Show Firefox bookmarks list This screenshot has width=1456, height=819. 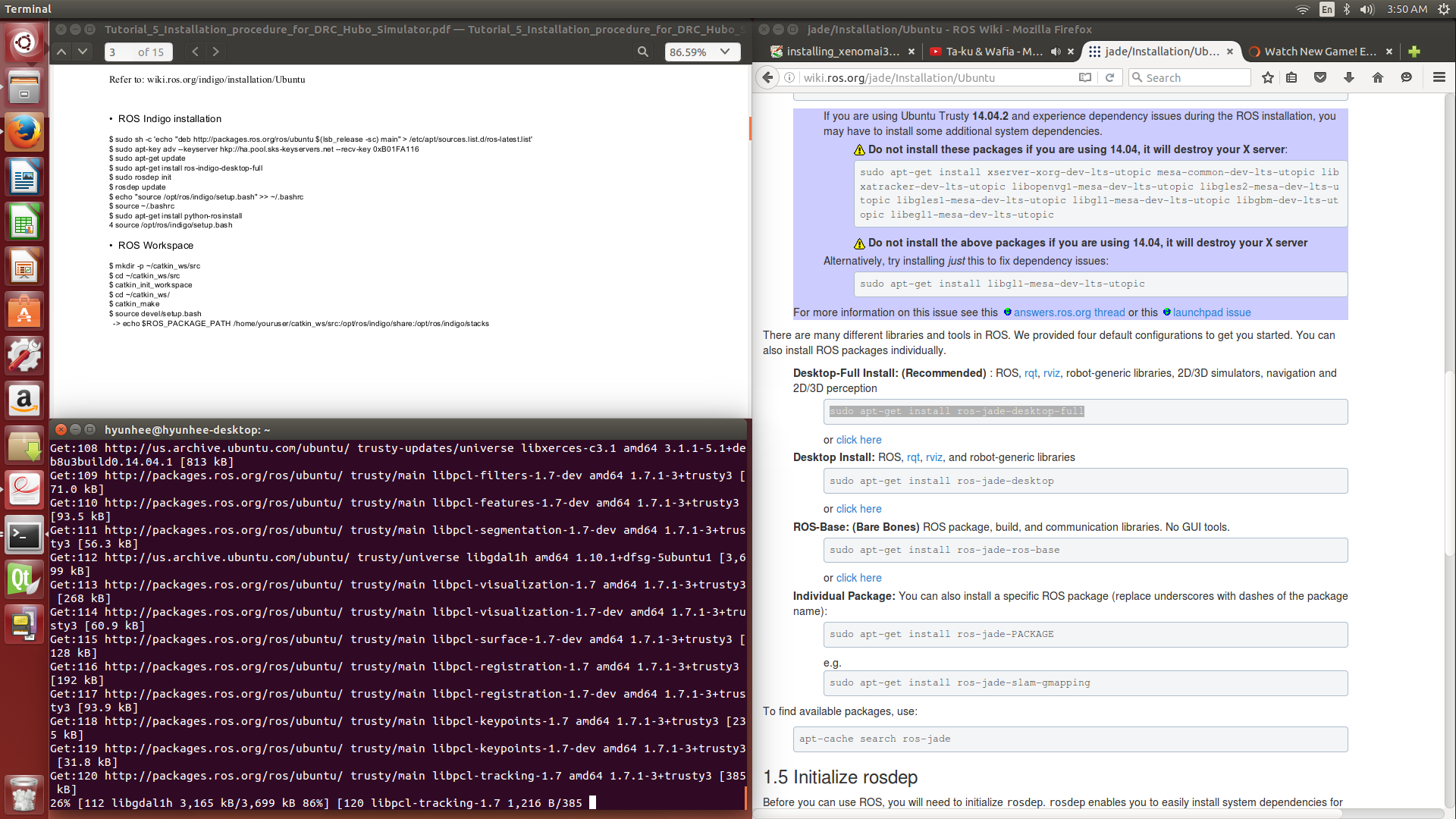(1291, 77)
